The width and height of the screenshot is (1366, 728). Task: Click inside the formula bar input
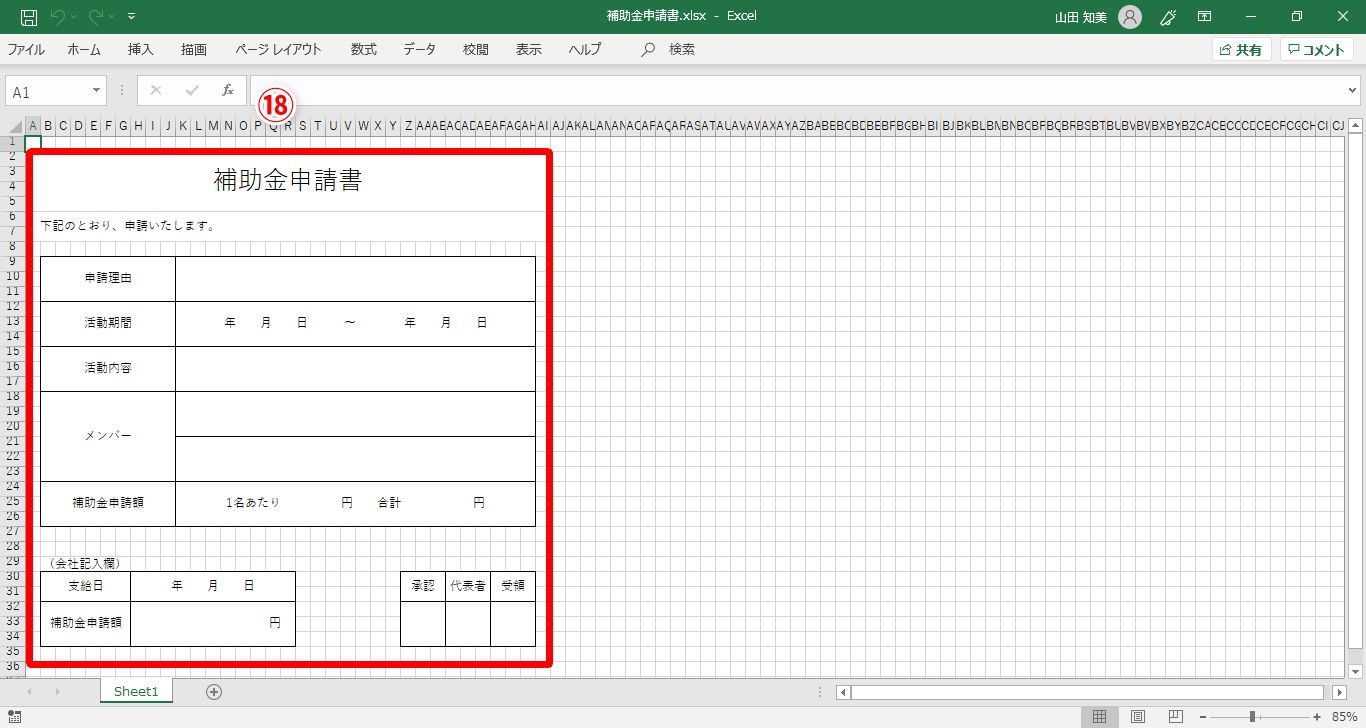point(796,91)
